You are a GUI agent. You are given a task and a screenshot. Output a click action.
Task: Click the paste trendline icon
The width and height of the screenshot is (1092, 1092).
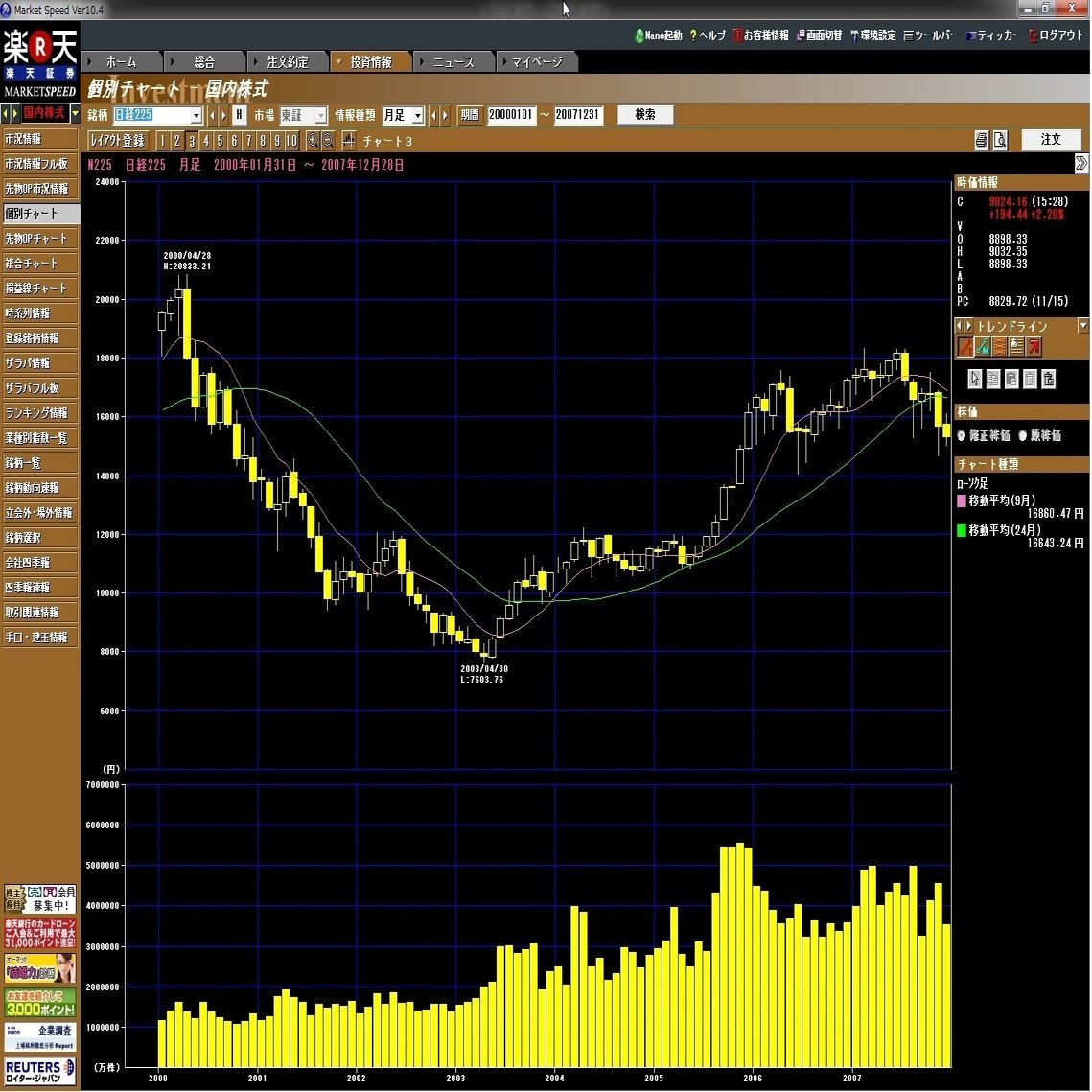[x=1011, y=378]
